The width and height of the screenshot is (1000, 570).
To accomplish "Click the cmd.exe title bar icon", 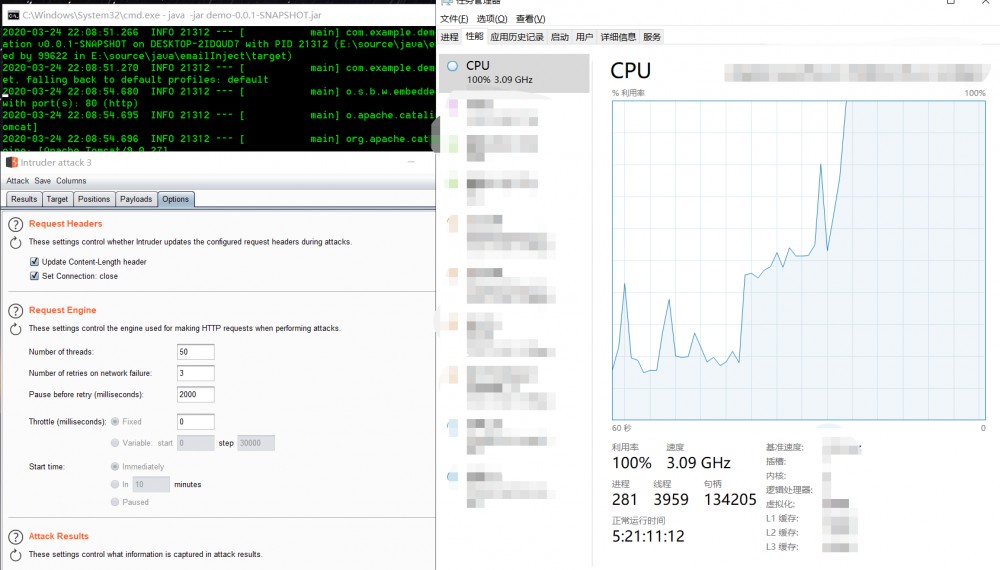I will tap(13, 15).
